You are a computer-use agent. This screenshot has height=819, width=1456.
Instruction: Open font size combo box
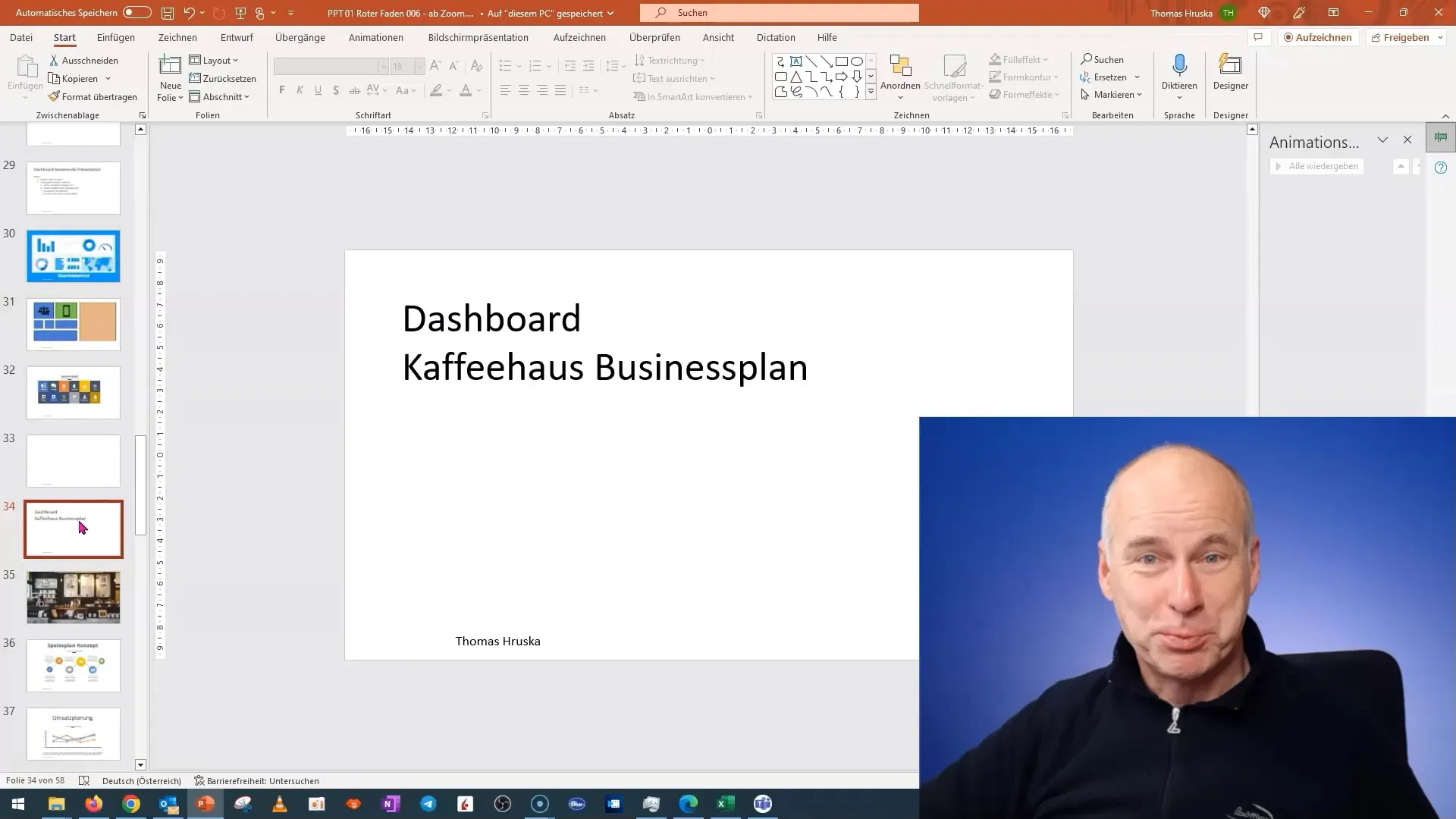point(407,67)
